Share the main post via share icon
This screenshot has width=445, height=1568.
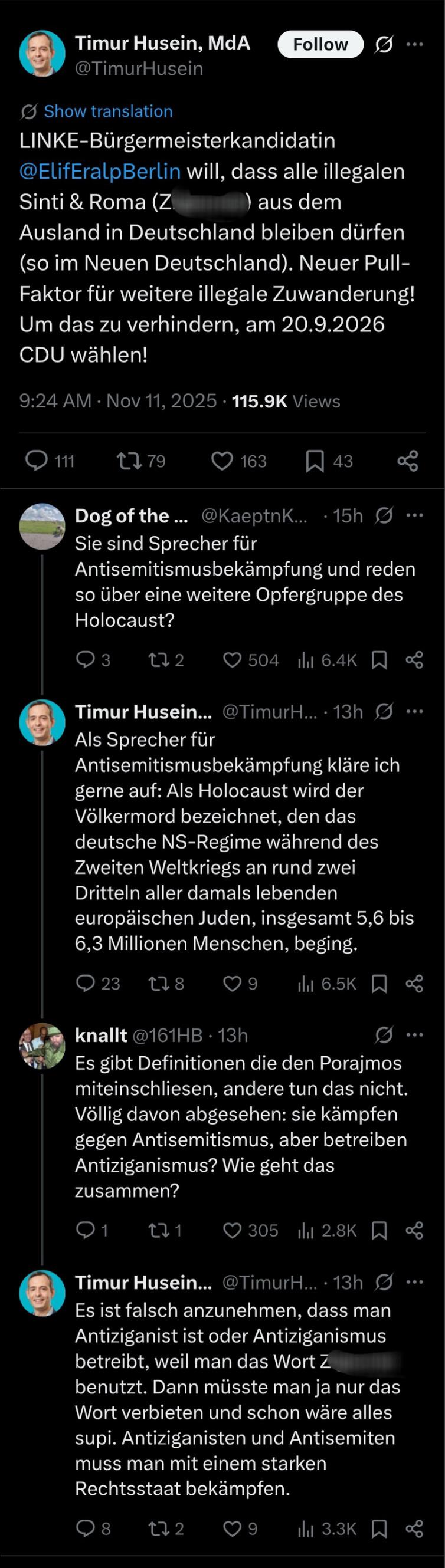[x=408, y=461]
